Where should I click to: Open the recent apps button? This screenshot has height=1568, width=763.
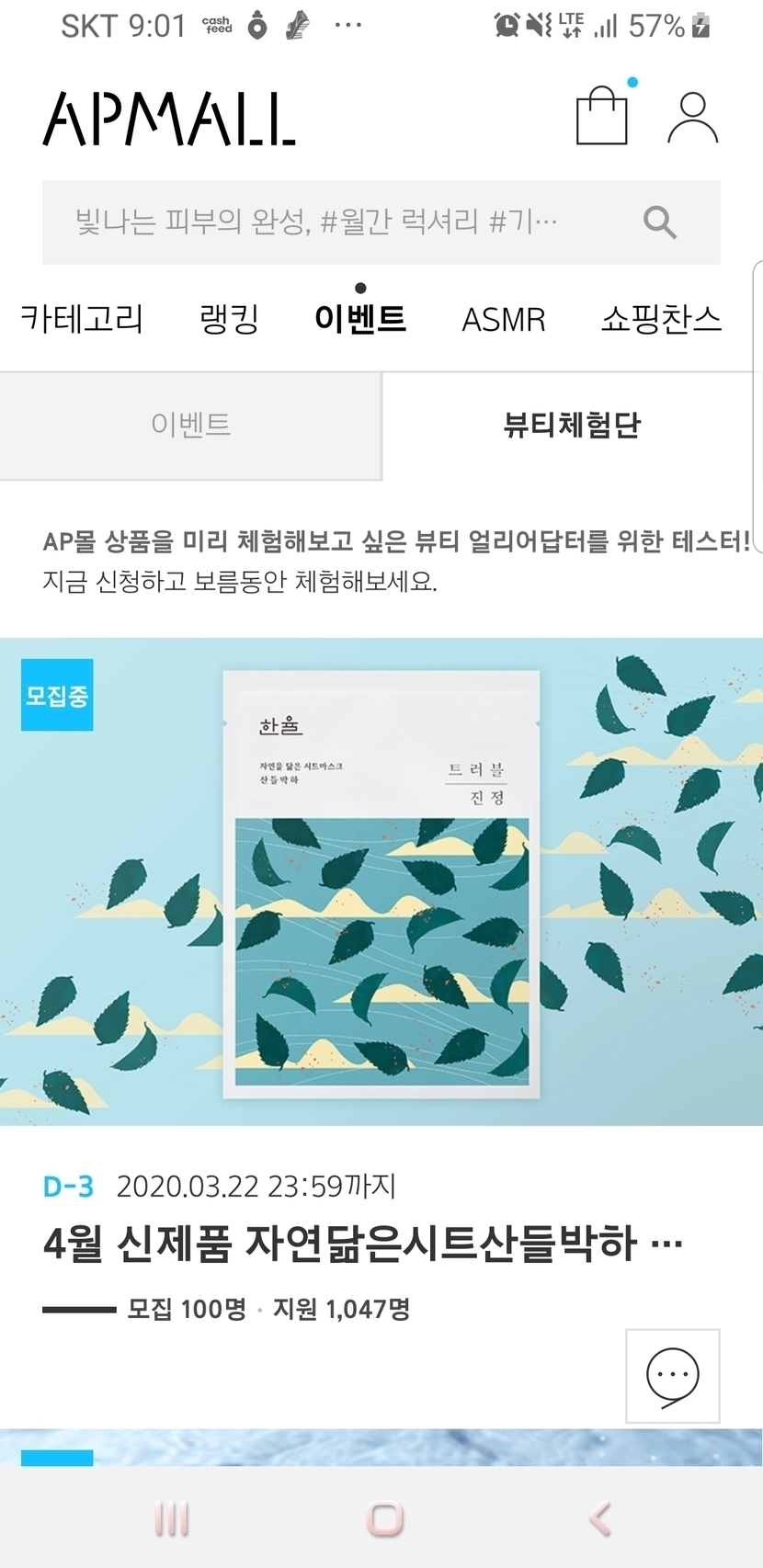pos(172,1517)
